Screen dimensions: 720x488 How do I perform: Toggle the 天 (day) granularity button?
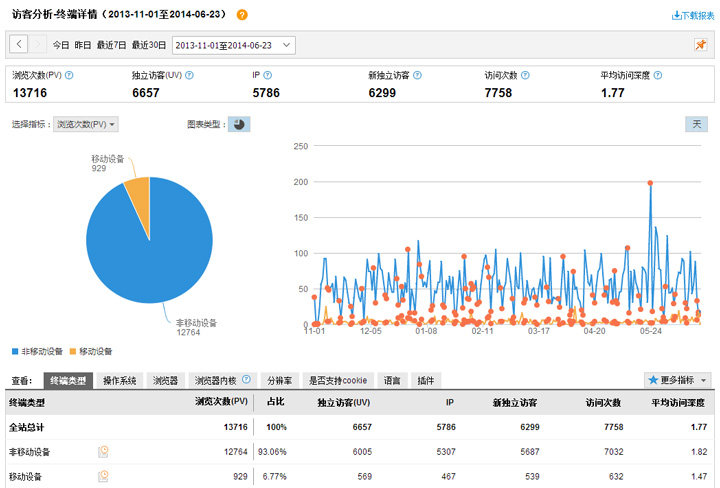coord(696,124)
